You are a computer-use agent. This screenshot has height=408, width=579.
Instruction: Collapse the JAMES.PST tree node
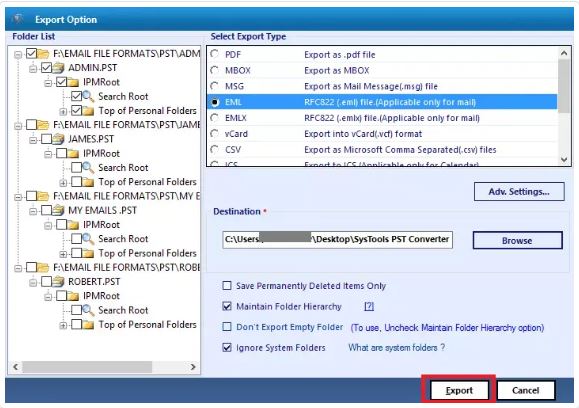tap(32, 140)
